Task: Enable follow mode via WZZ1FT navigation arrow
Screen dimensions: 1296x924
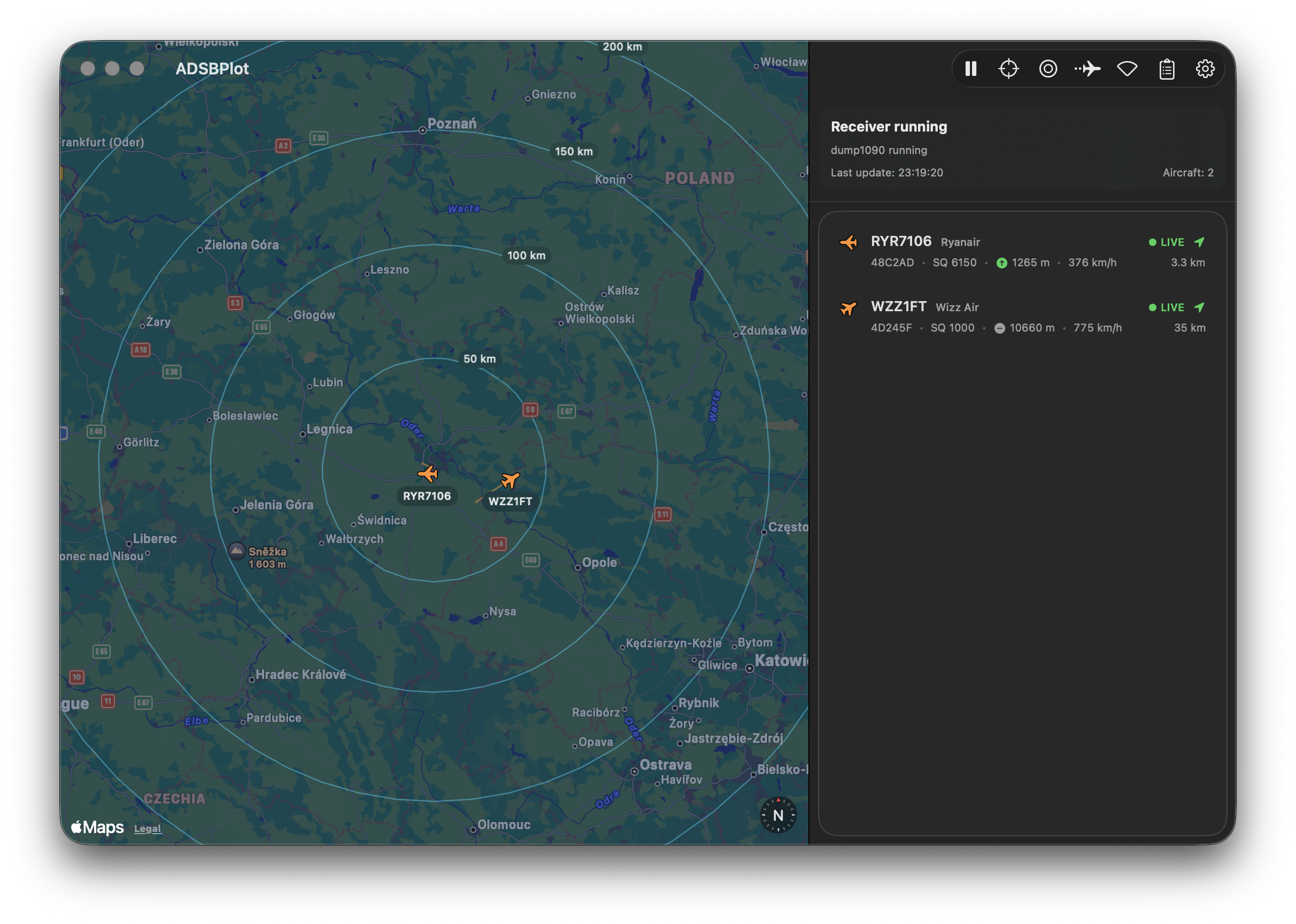Action: click(x=1199, y=307)
